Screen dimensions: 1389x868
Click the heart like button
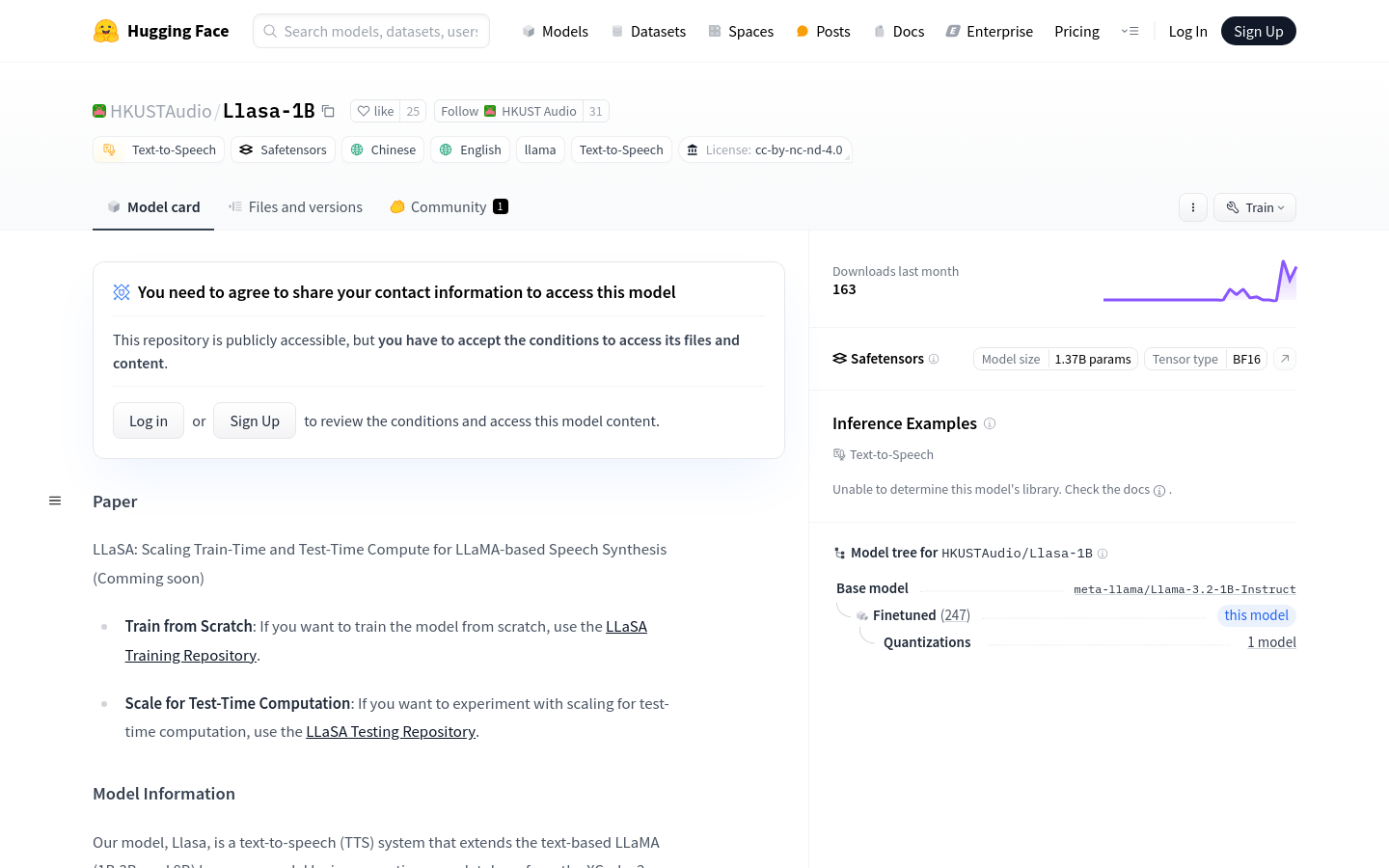click(x=375, y=111)
